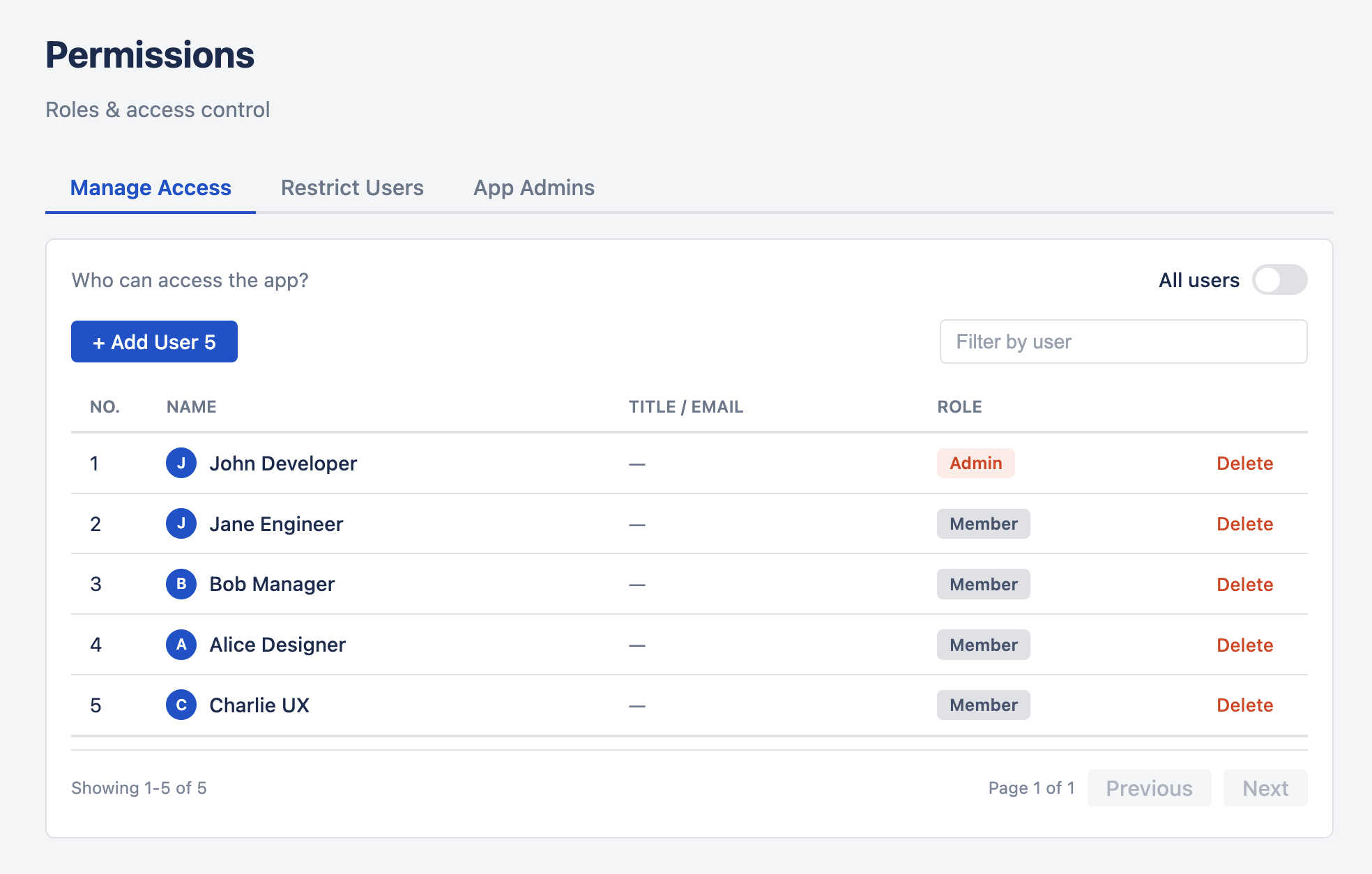Open the App Admins tab

click(x=533, y=187)
